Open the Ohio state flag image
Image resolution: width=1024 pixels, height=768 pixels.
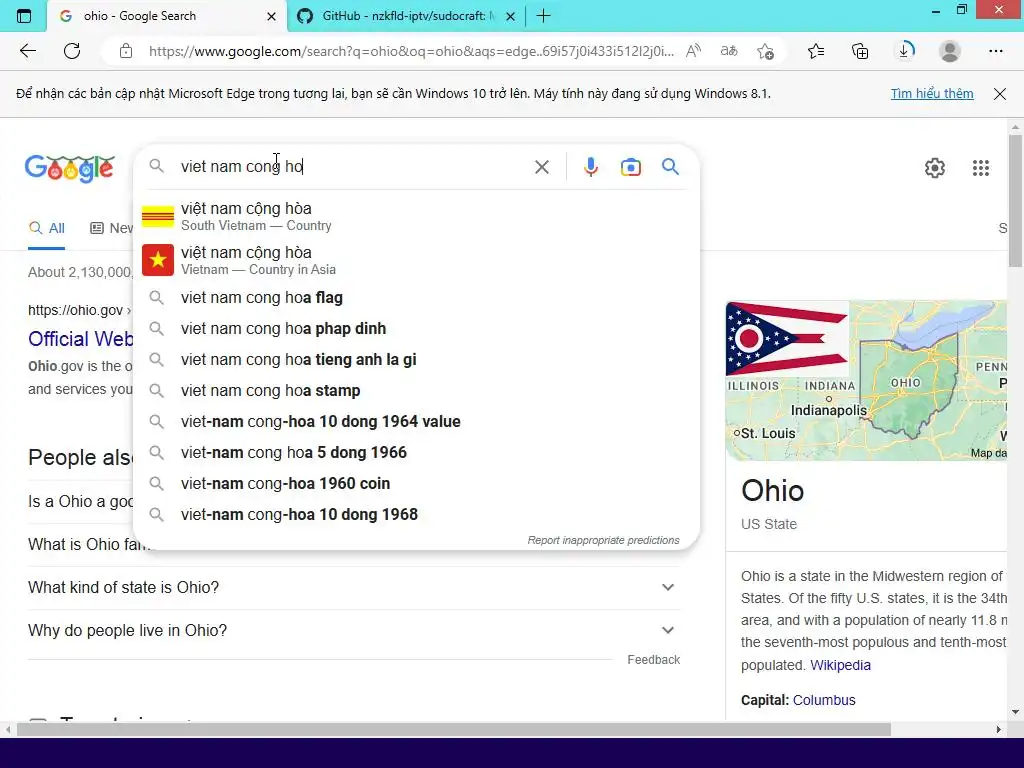click(x=787, y=338)
